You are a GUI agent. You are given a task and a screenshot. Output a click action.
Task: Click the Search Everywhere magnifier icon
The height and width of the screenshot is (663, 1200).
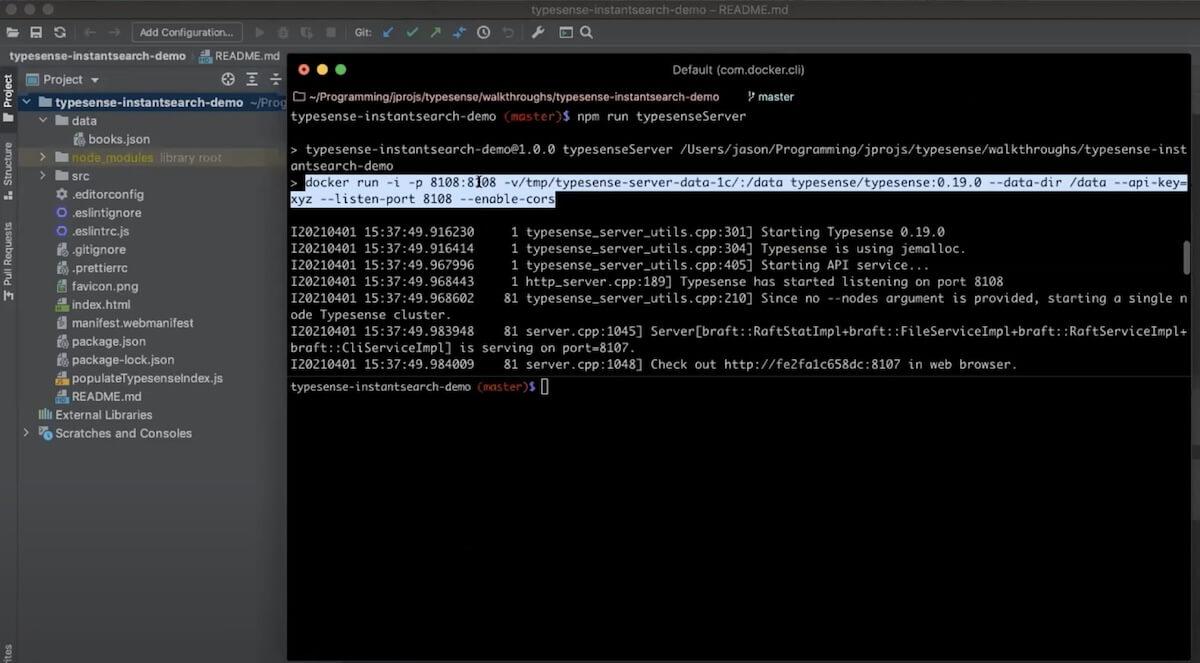(x=587, y=32)
